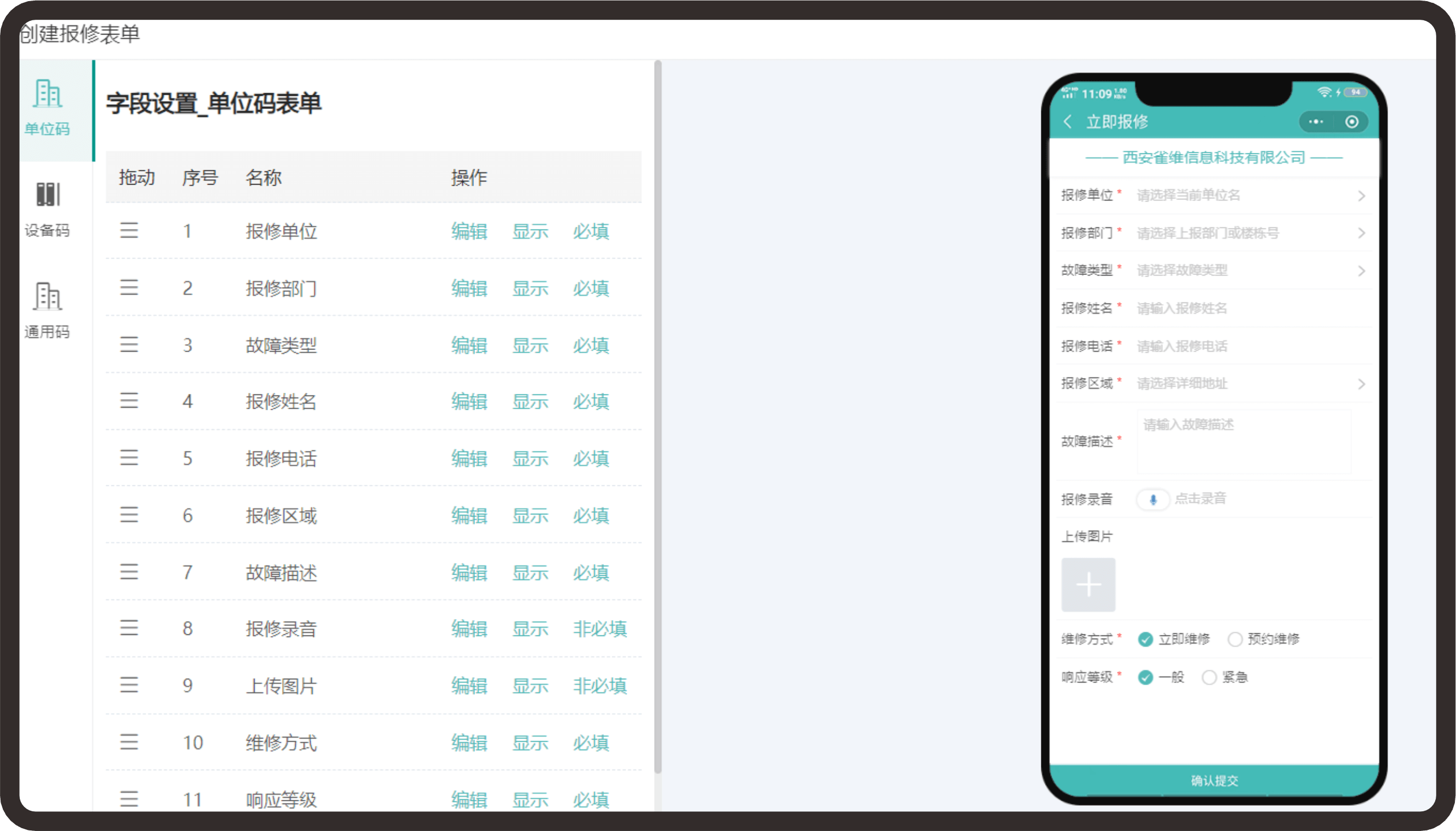The image size is (1456, 831).
Task: Switch to 通用码 tab label
Action: (47, 331)
